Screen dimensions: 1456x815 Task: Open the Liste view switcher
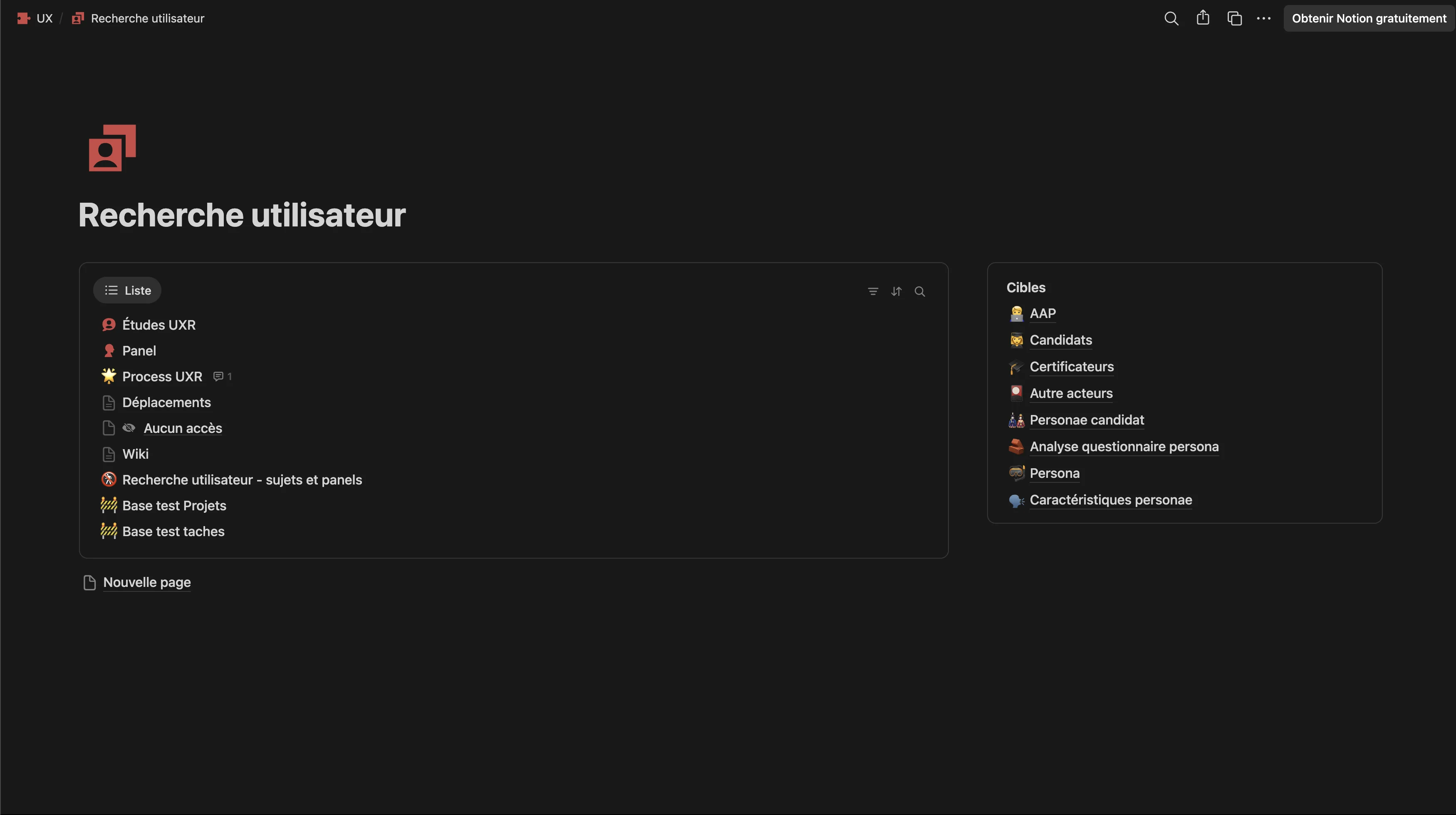(x=126, y=290)
